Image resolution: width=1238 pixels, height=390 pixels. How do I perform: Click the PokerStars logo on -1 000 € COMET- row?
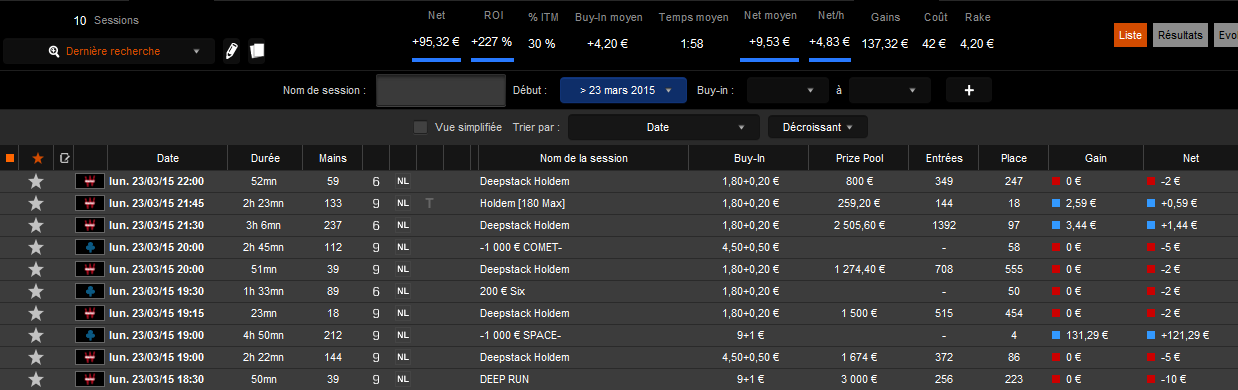(x=90, y=247)
